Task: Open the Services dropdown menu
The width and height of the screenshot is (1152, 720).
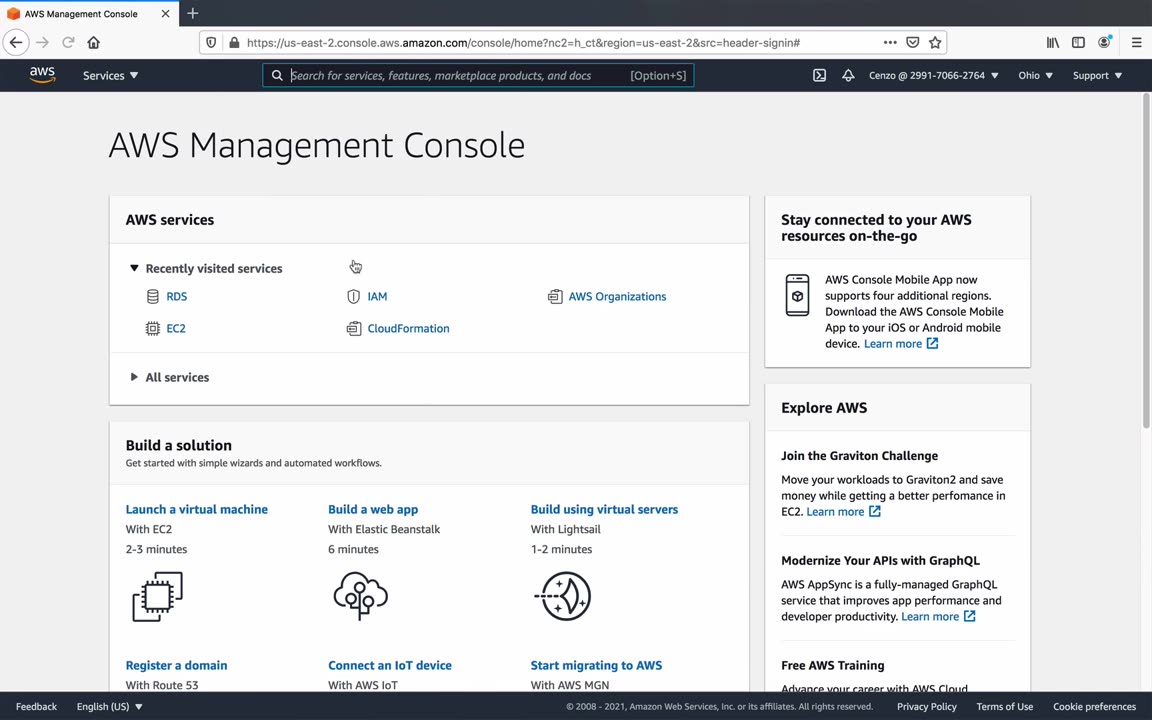Action: [110, 75]
